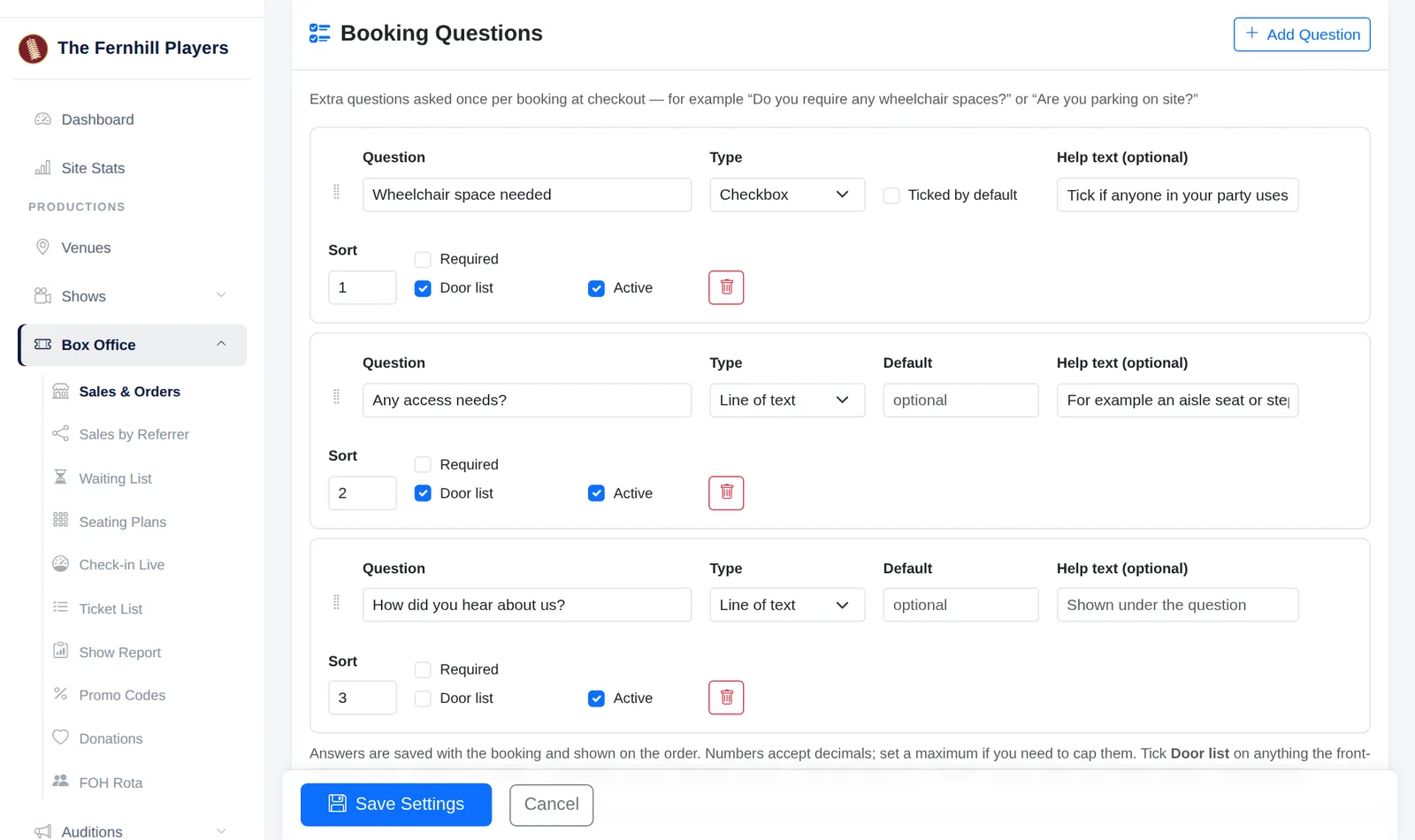This screenshot has width=1415, height=840.
Task: Tick the Ticked by default checkbox
Action: (x=891, y=195)
